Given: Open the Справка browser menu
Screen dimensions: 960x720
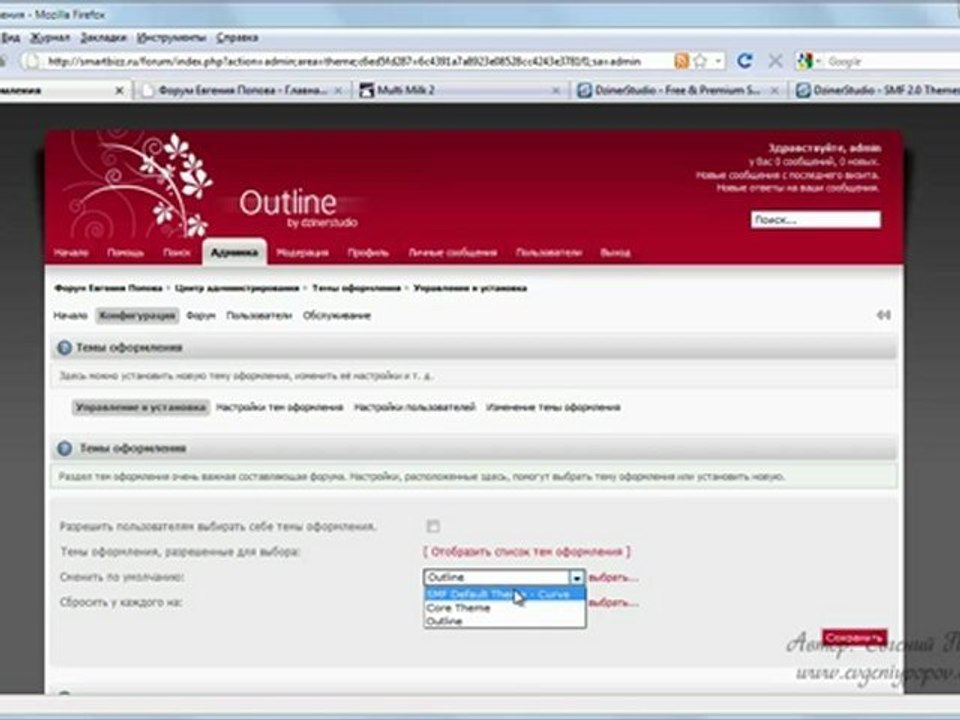Looking at the screenshot, I should point(237,37).
